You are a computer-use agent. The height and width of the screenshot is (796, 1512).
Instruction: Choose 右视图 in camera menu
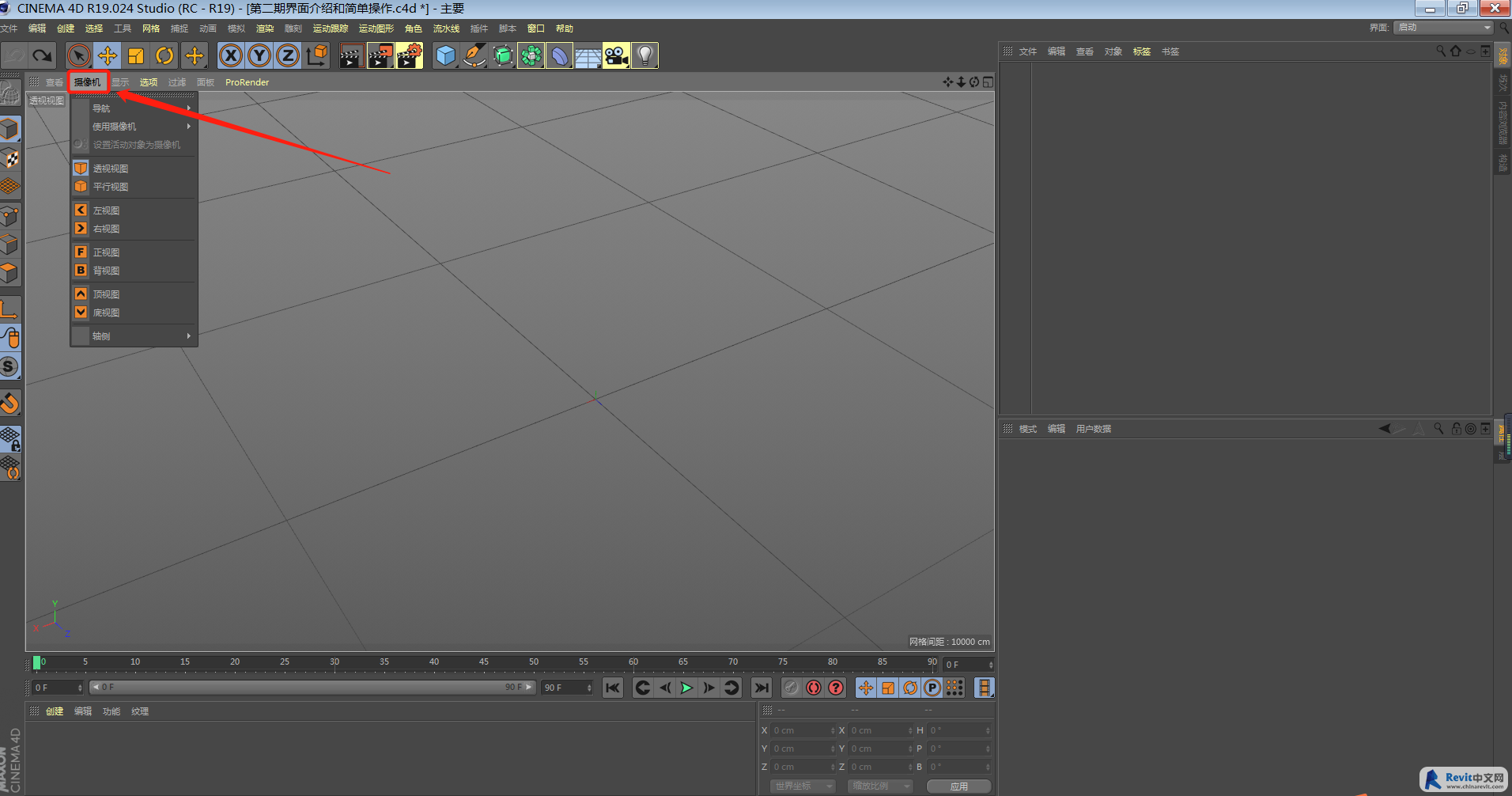coord(134,229)
